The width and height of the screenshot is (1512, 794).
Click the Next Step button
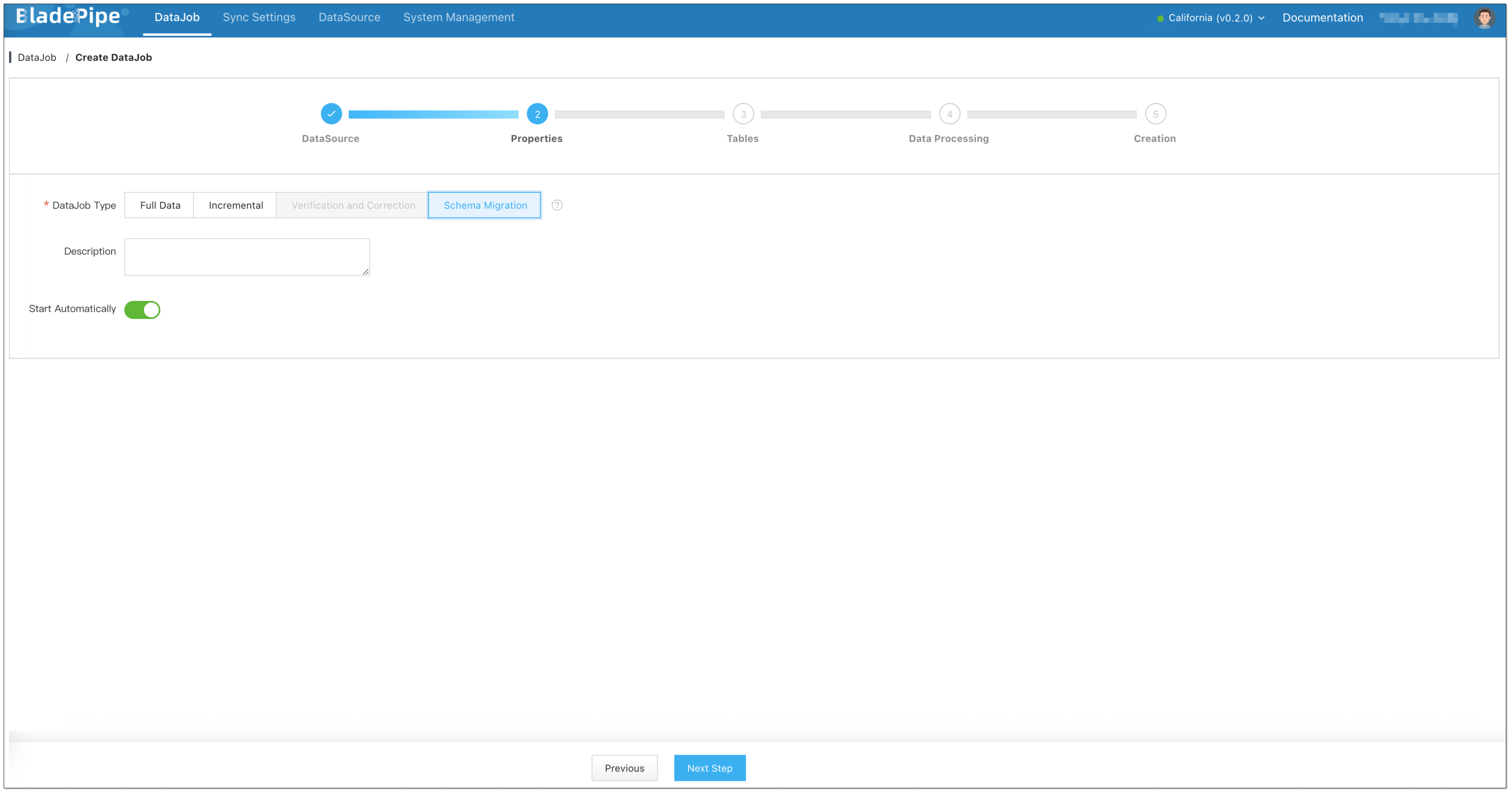point(709,768)
